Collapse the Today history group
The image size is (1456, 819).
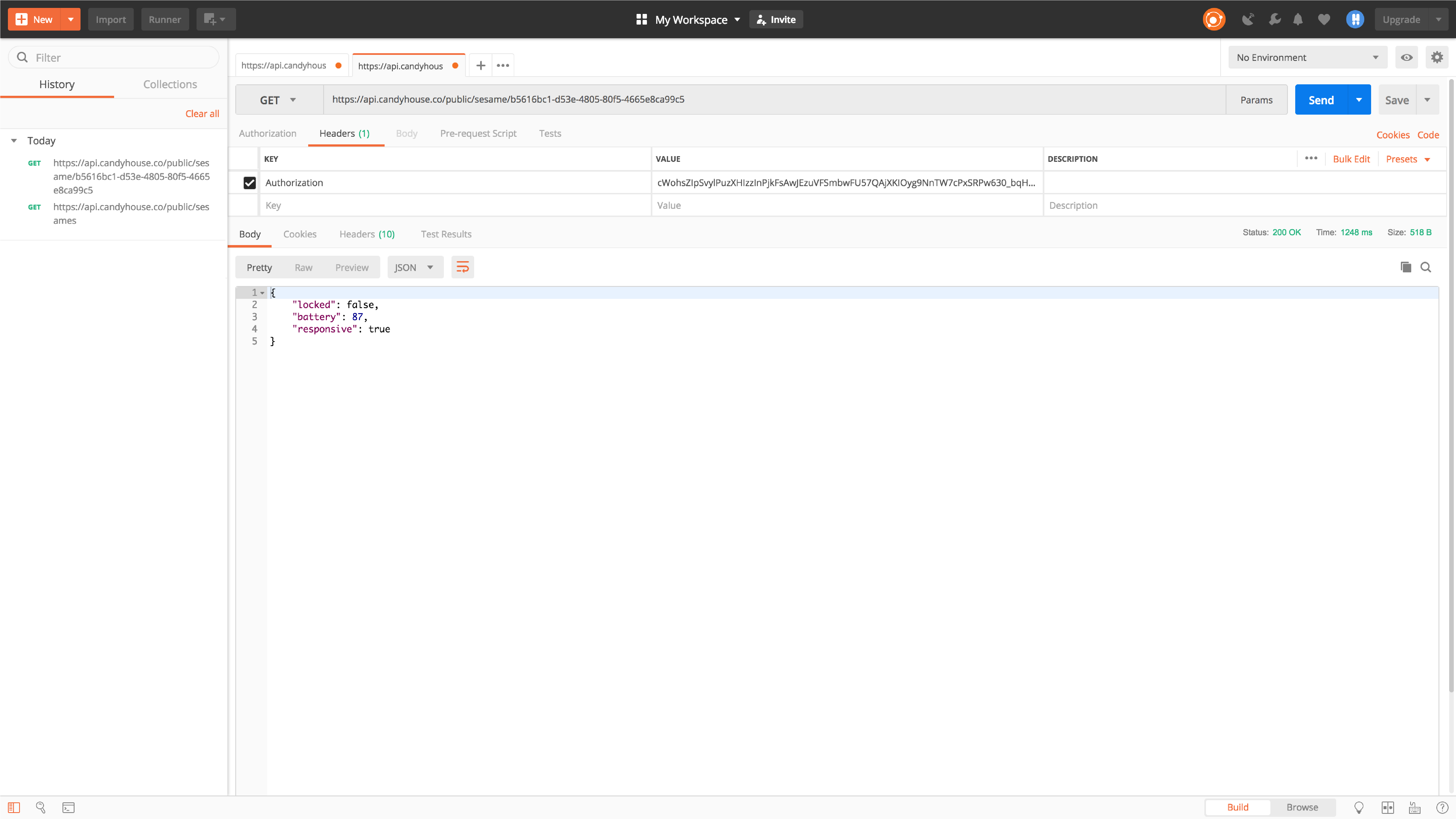click(x=14, y=141)
